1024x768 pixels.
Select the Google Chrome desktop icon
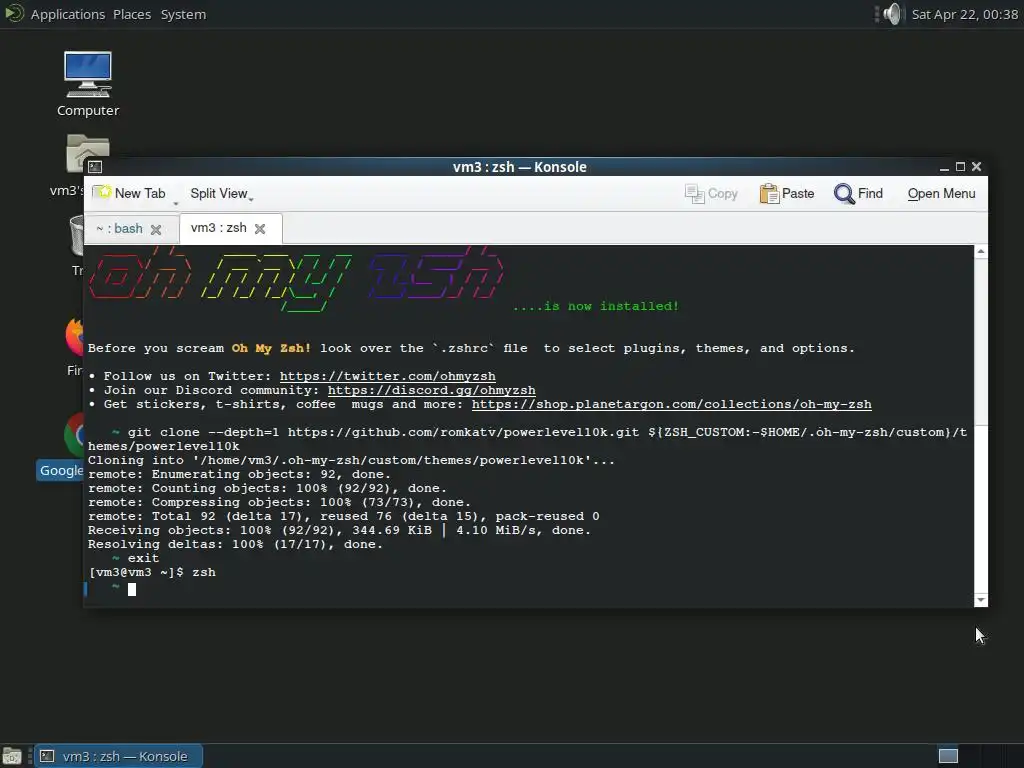click(x=61, y=447)
